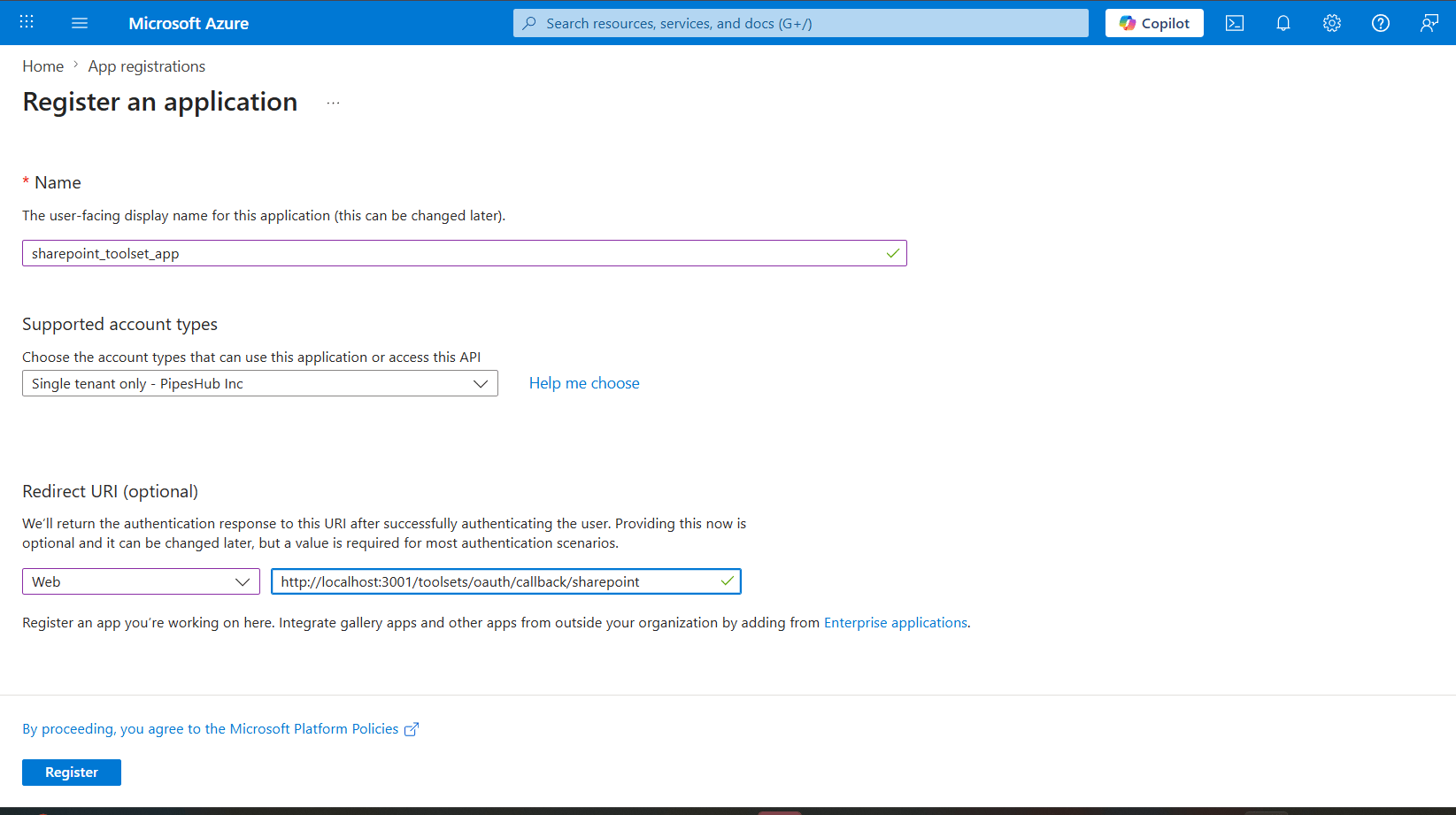Open the Enterprise applications link
Viewport: 1456px width, 815px height.
[x=896, y=623]
